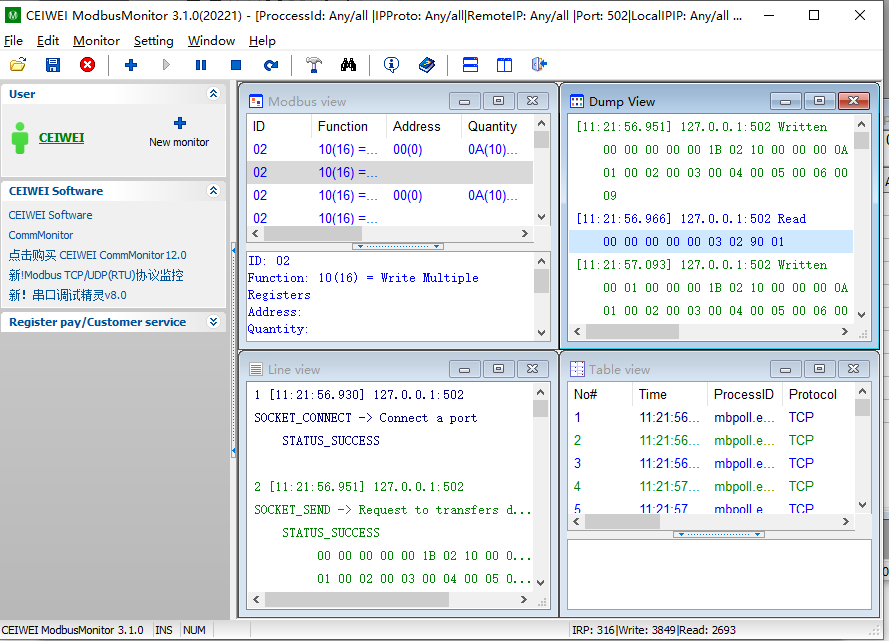
Task: Open a file with the folder toolbar icon
Action: click(18, 65)
